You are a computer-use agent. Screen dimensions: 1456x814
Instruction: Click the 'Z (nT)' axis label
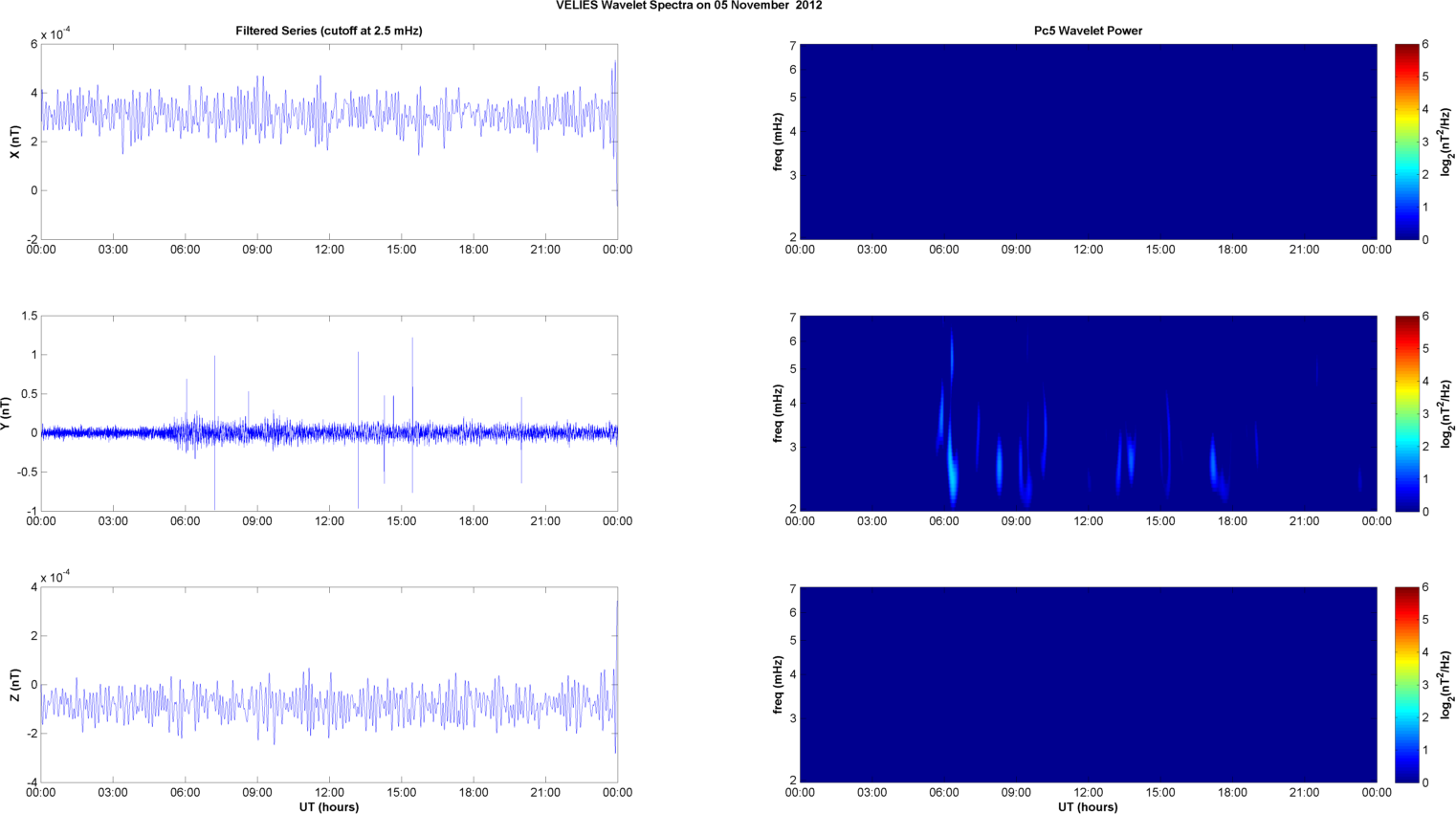(x=14, y=684)
